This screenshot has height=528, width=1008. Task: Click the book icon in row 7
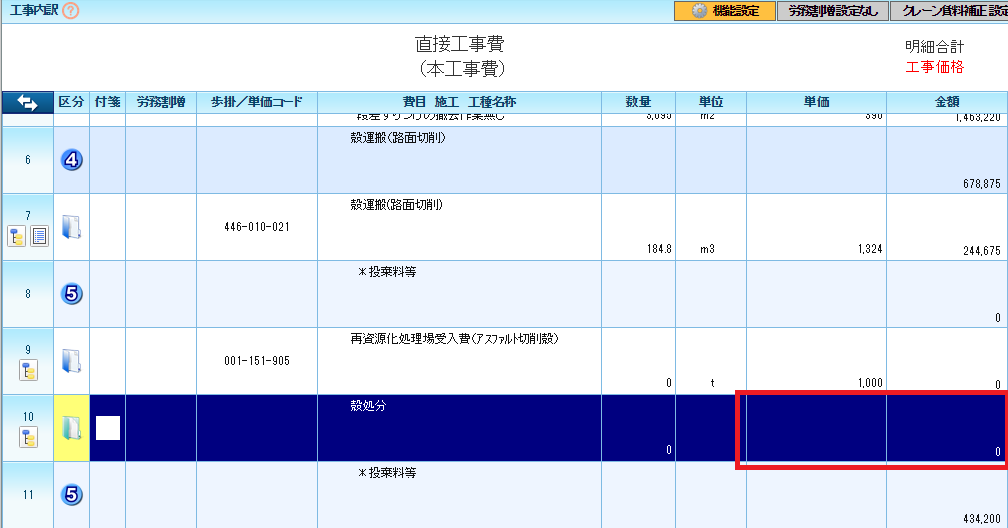click(x=71, y=227)
